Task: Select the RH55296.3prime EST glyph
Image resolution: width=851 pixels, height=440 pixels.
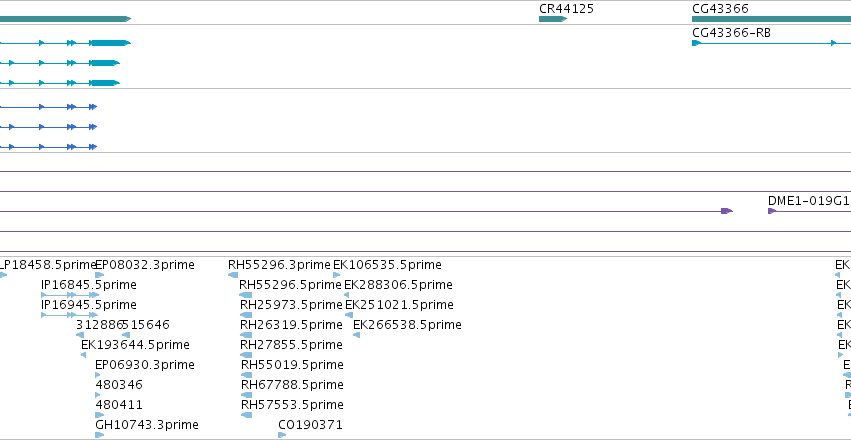Action: pos(233,275)
